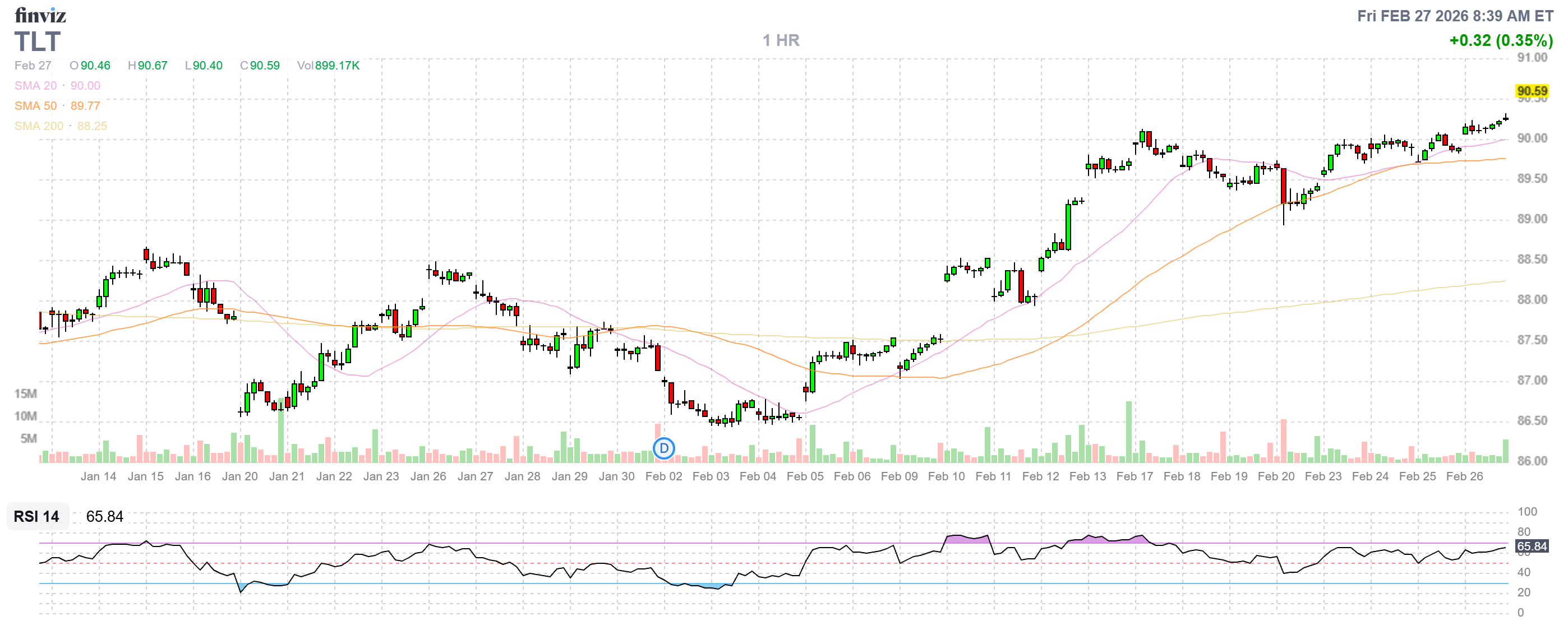This screenshot has height=630, width=1568.
Task: Click the dividend D marker on Feb 02
Action: point(663,448)
